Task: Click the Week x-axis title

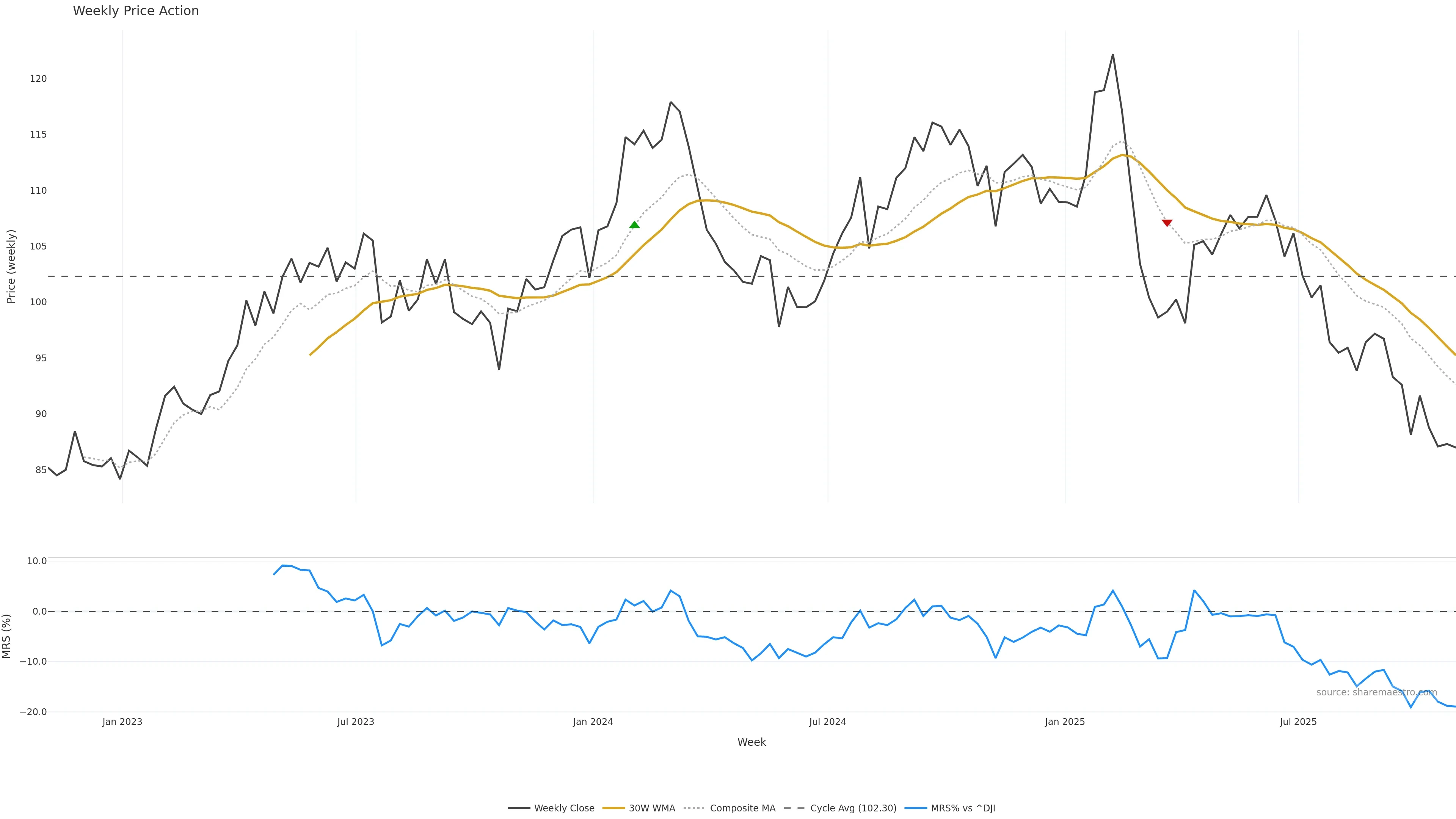Action: 751,742
